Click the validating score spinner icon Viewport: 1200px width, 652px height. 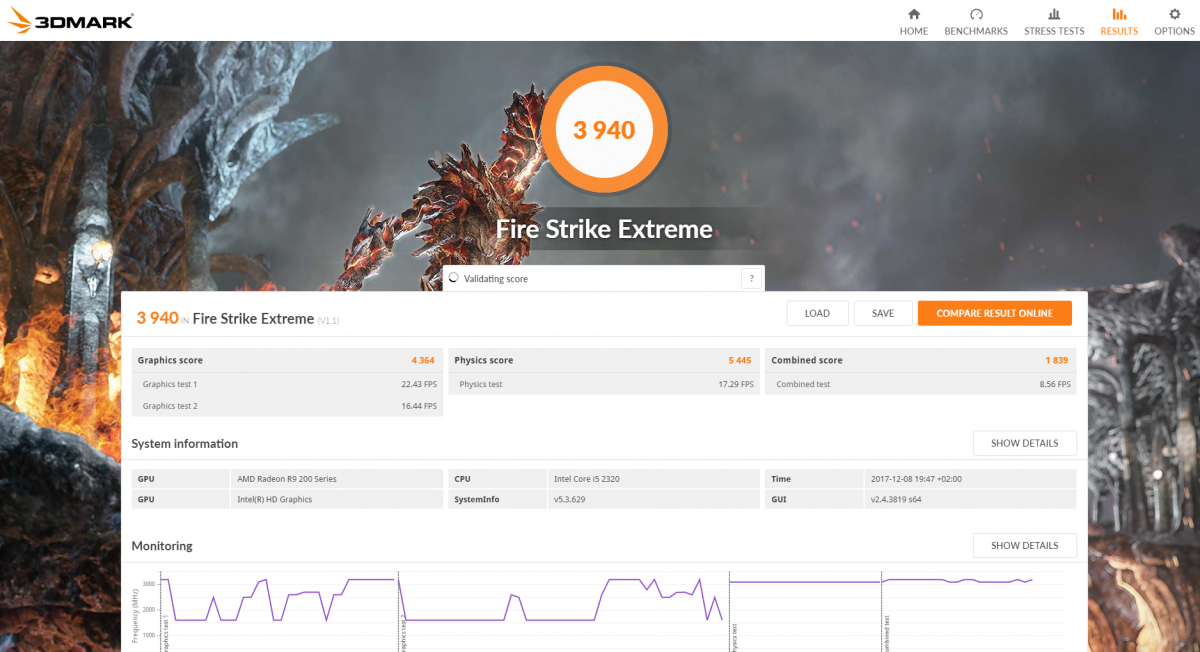(454, 279)
